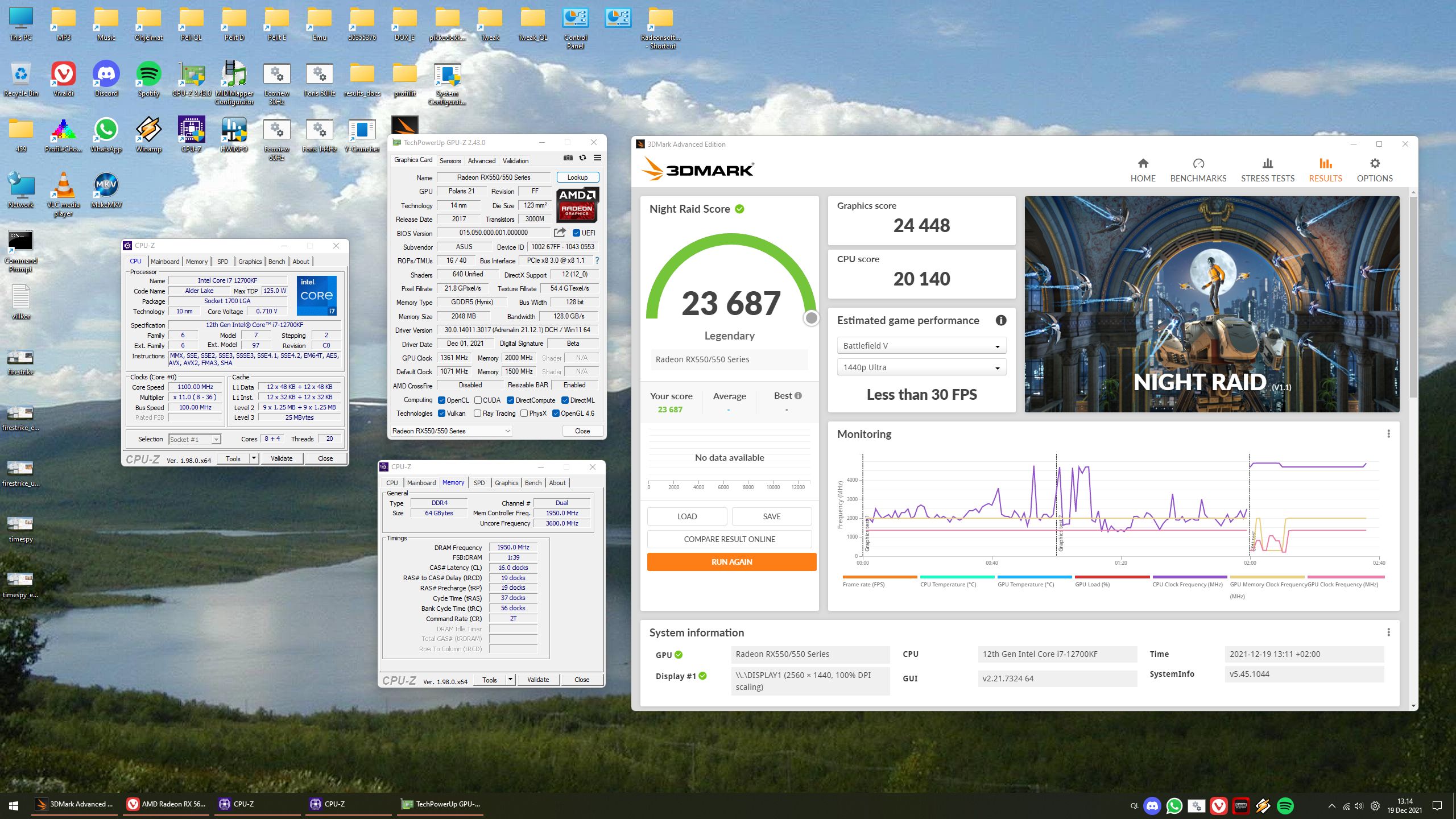
Task: Click Night Raid preview image
Action: click(x=1211, y=304)
